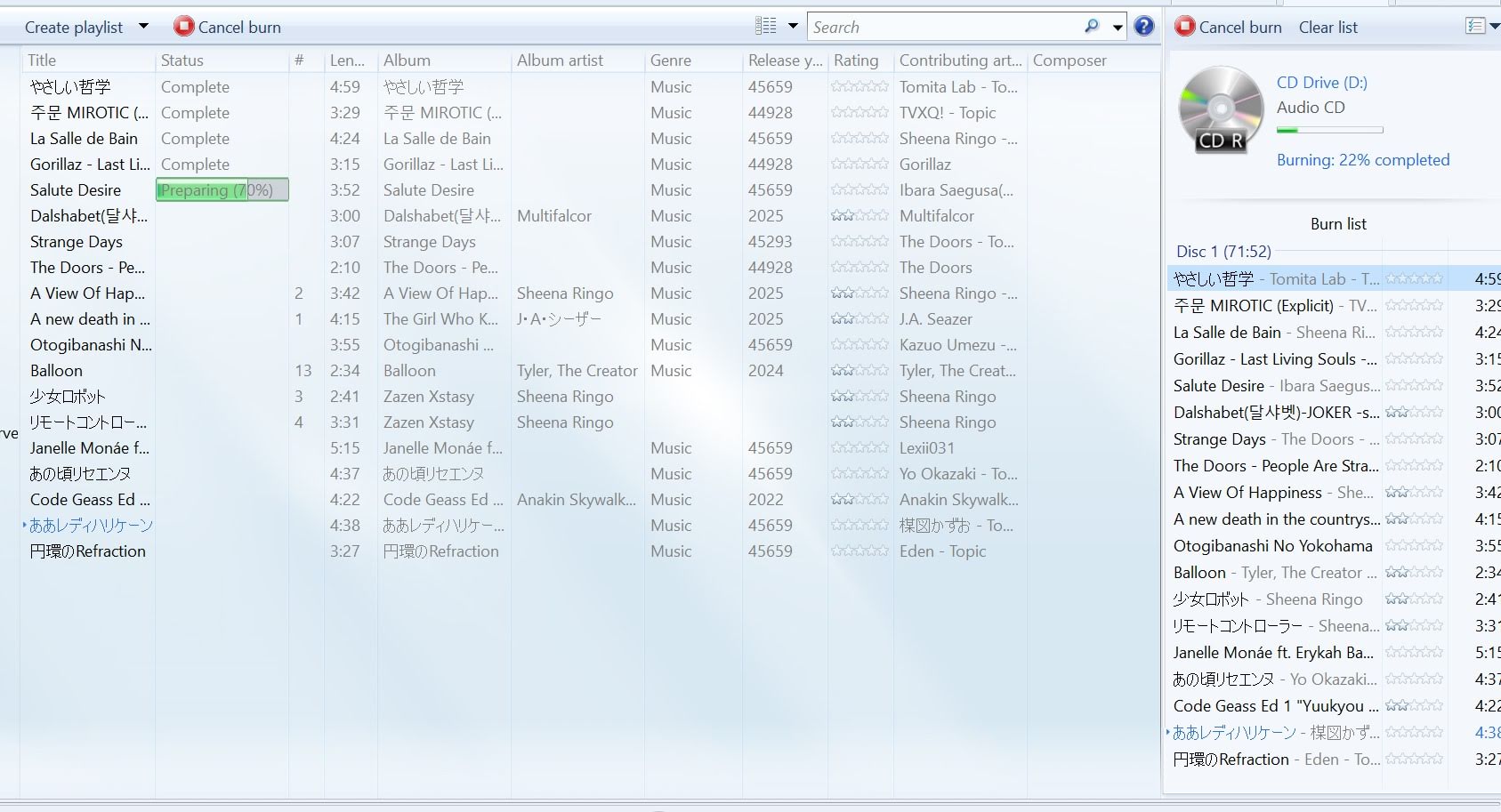
Task: Click the Preparing progress bar for Salute Desire
Action: click(x=222, y=190)
